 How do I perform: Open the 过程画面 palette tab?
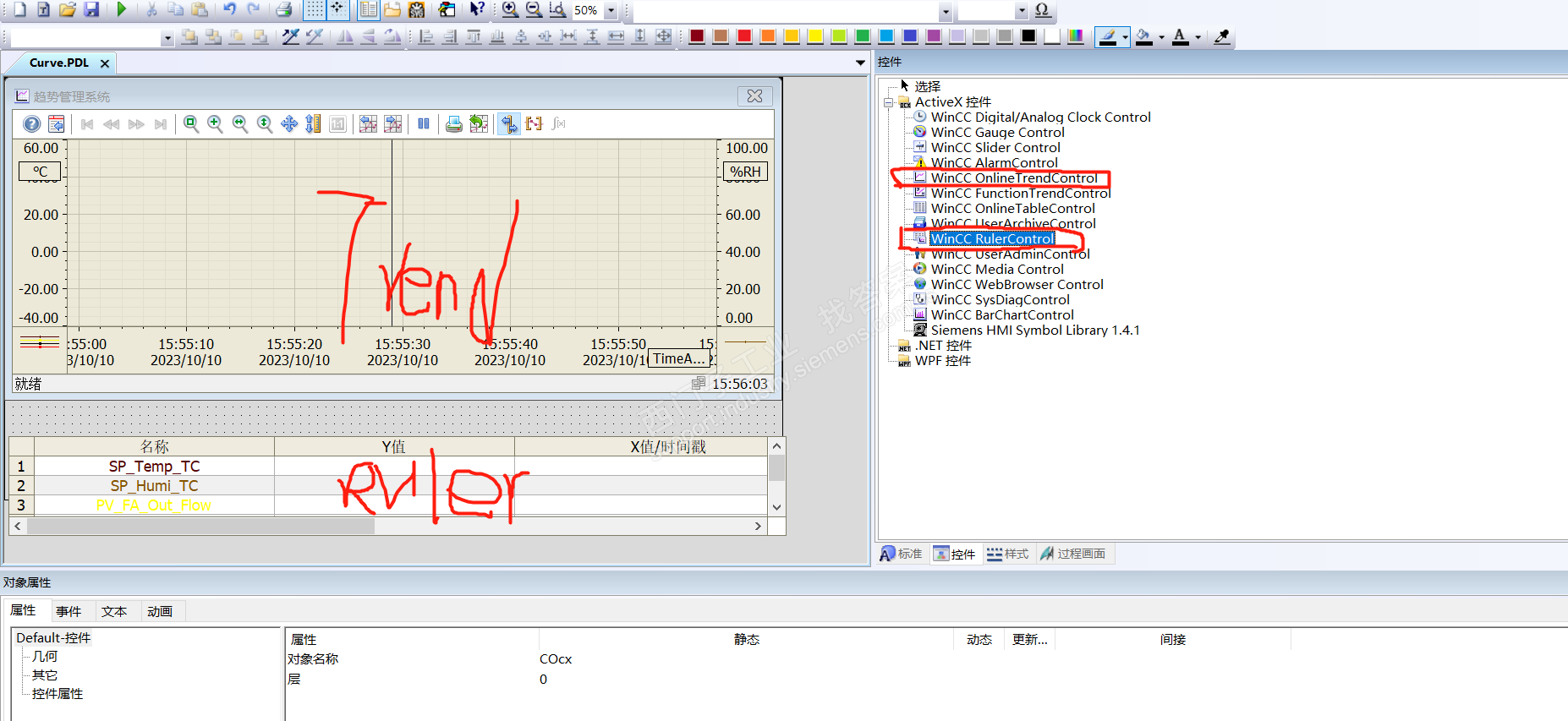[x=1073, y=554]
